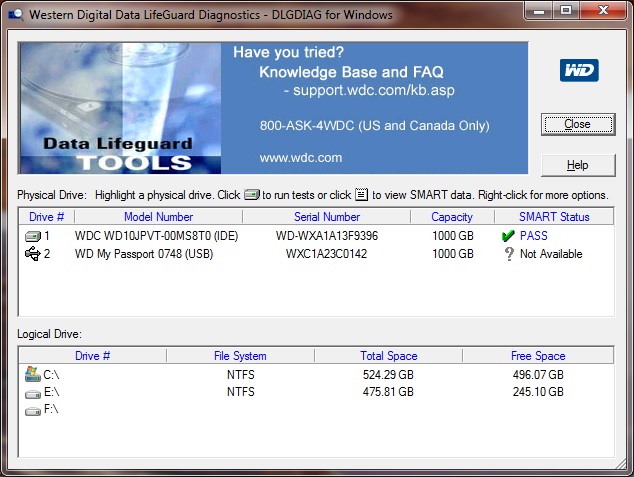634x477 pixels.
Task: Click the run tests icon in instructions
Action: point(252,195)
